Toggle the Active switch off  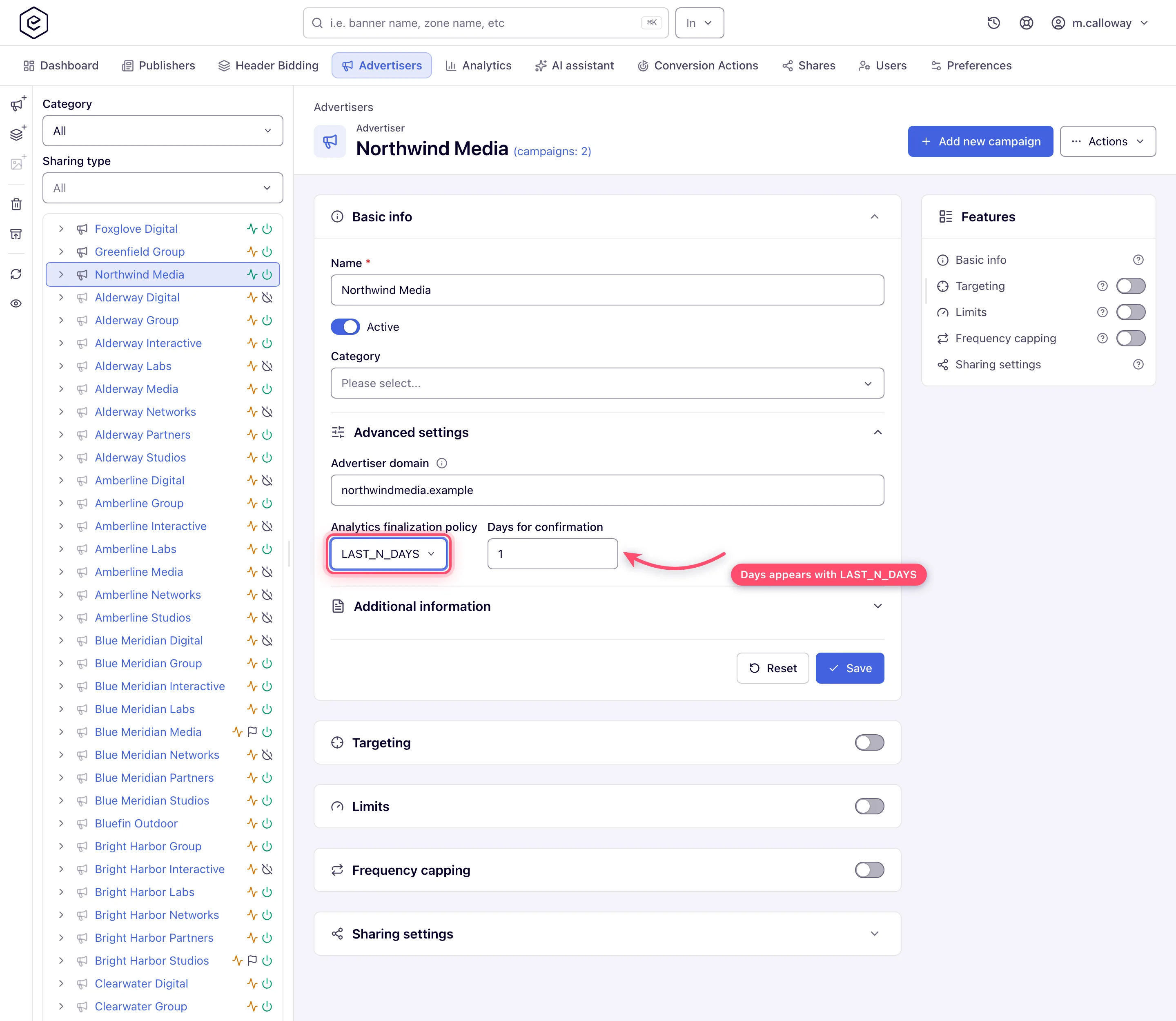pyautogui.click(x=345, y=327)
